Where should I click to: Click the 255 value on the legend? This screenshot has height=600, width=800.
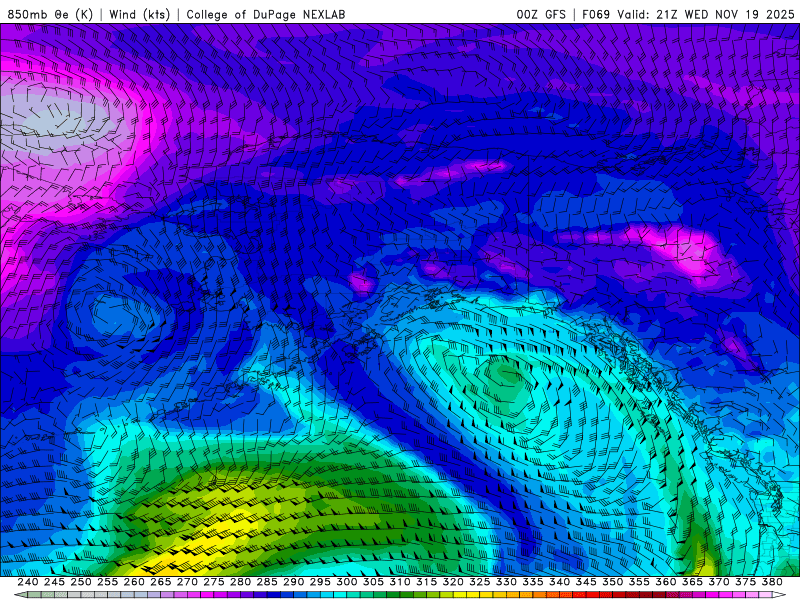click(x=107, y=582)
